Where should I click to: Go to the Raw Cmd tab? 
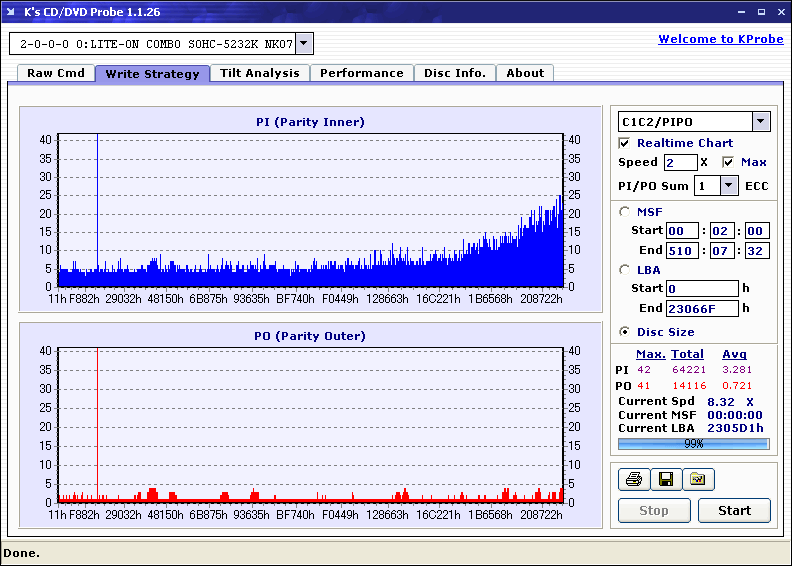click(56, 73)
